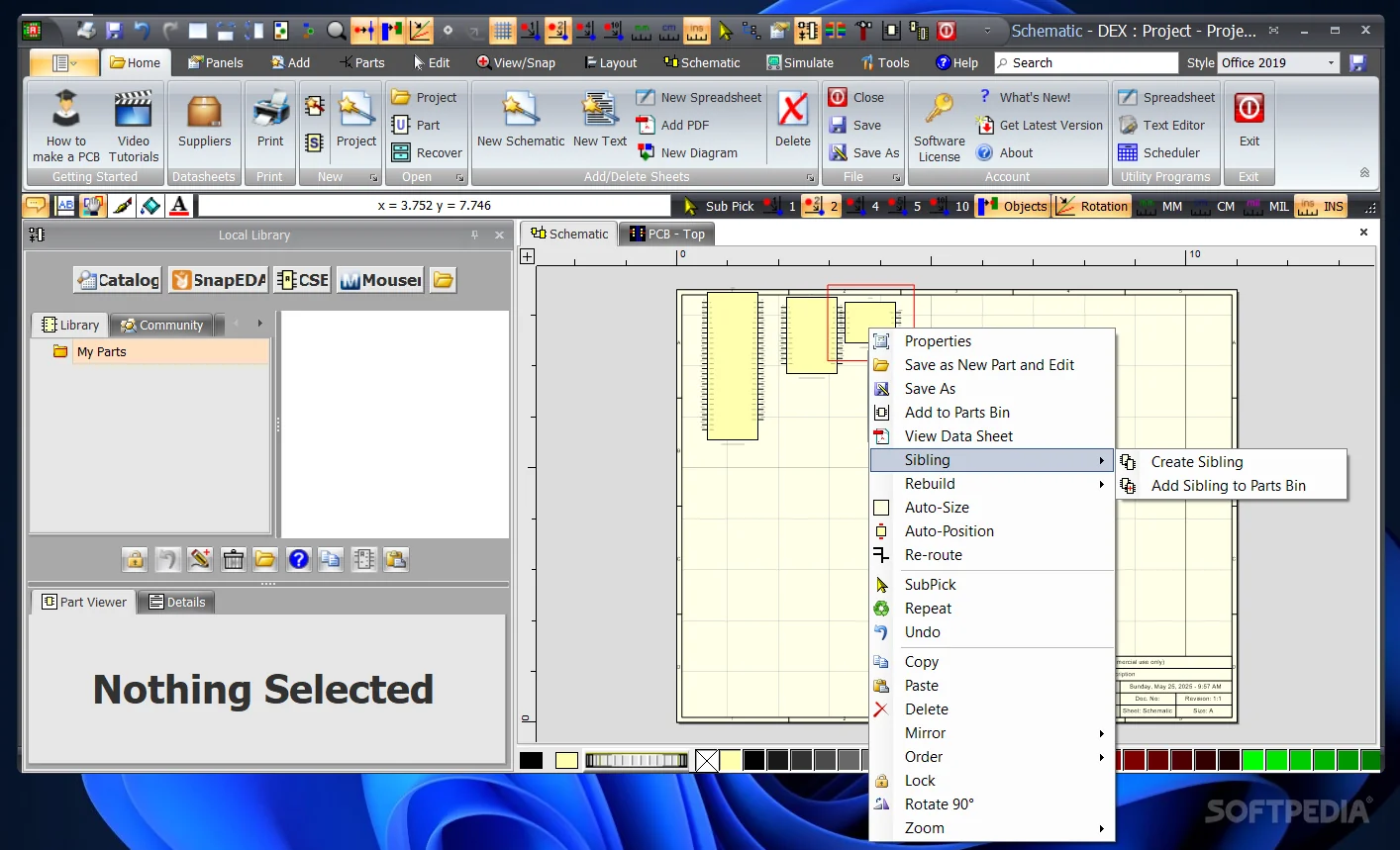Open the Scheduler utility
The image size is (1400, 850).
[x=1166, y=152]
